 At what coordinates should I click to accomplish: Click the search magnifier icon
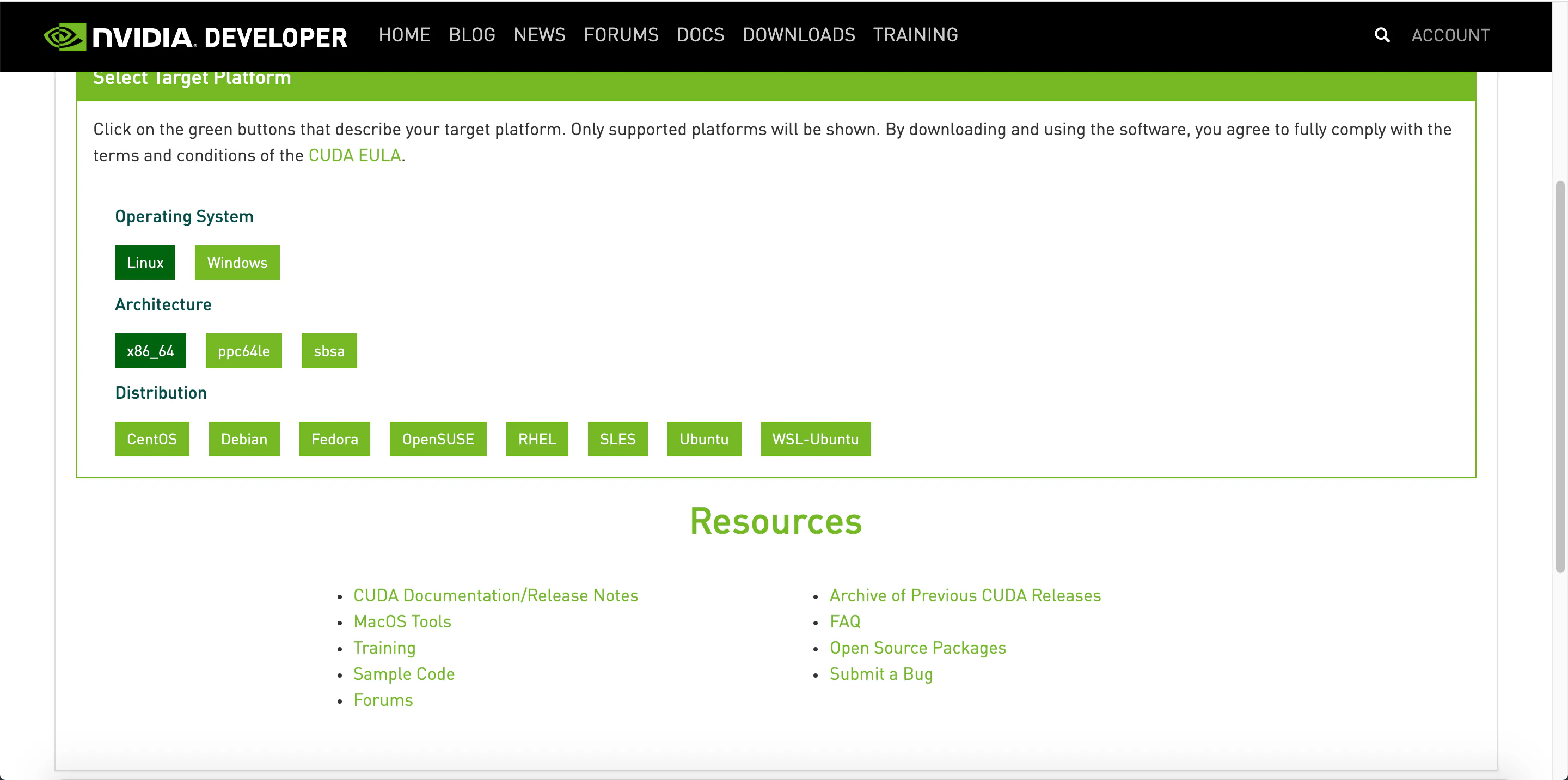tap(1382, 35)
